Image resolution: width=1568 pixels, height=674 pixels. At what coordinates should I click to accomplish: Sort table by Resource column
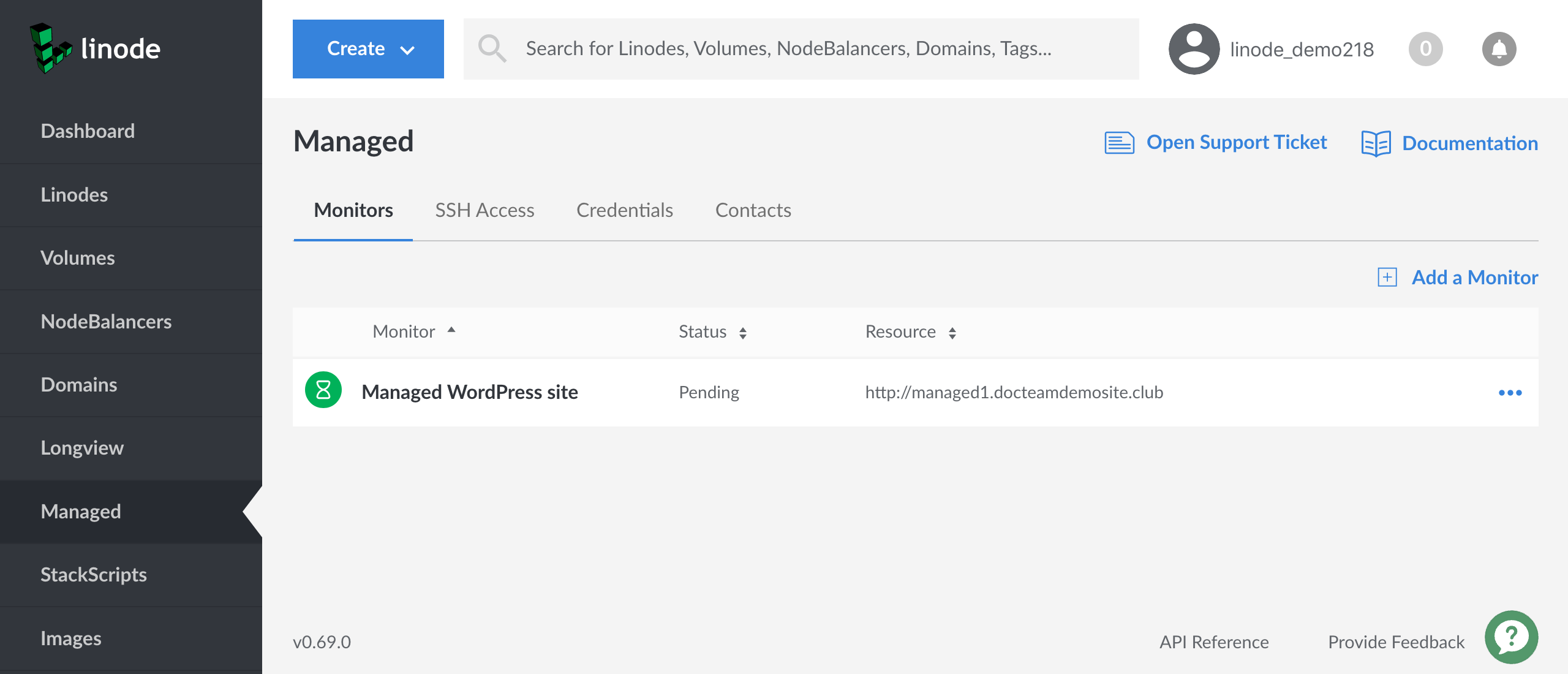coord(911,332)
